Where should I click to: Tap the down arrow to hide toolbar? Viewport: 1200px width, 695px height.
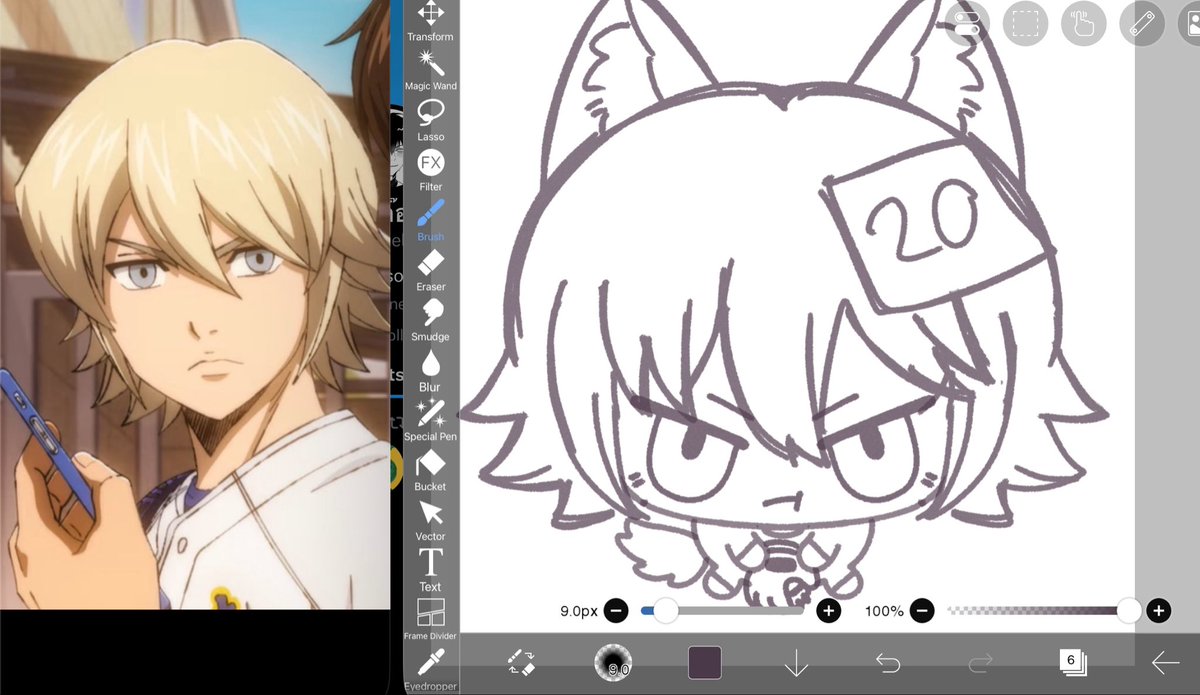point(796,662)
